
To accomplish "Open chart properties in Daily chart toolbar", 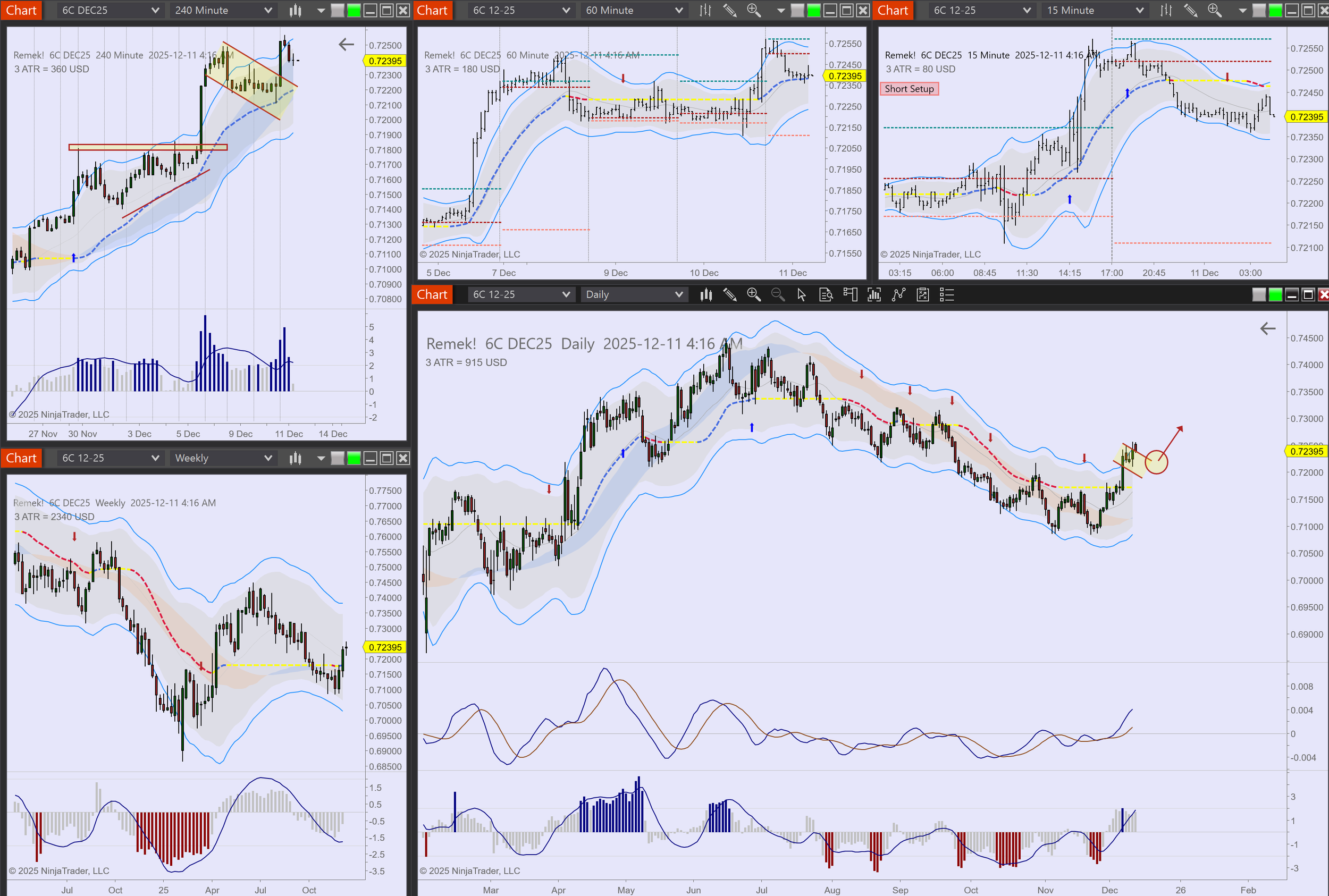I will coord(922,294).
